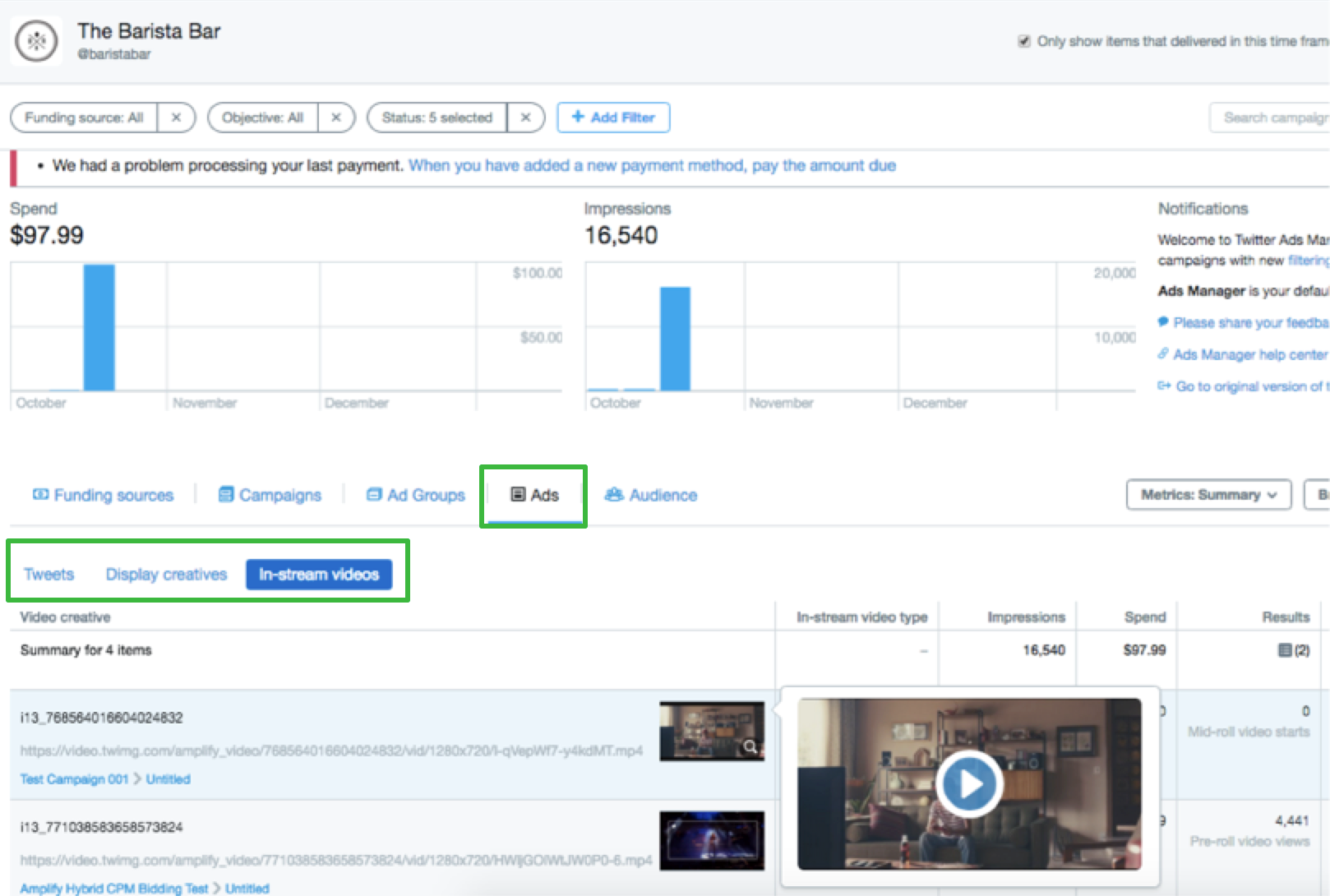This screenshot has height=896, width=1330.
Task: Play the video in preview popup
Action: (x=969, y=784)
